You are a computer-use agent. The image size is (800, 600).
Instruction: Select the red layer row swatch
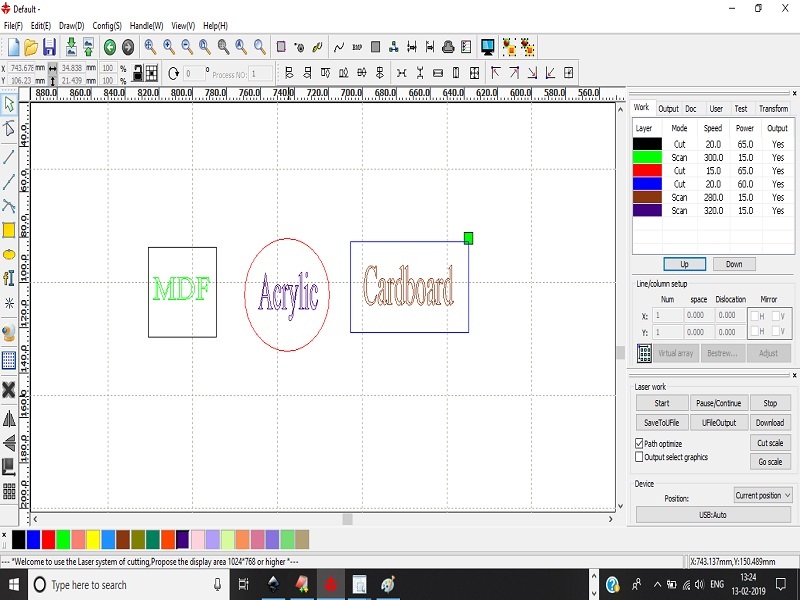[x=647, y=170]
